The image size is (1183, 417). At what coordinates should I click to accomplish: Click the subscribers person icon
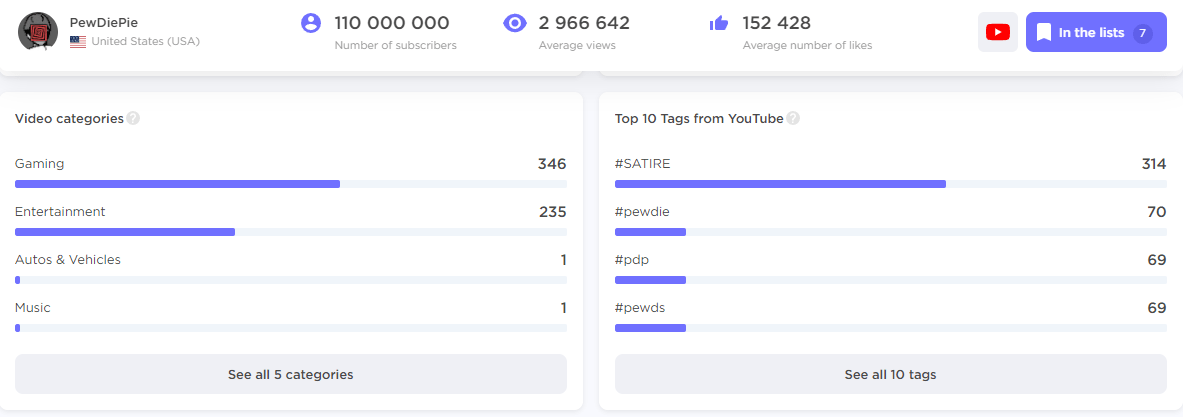coord(311,23)
